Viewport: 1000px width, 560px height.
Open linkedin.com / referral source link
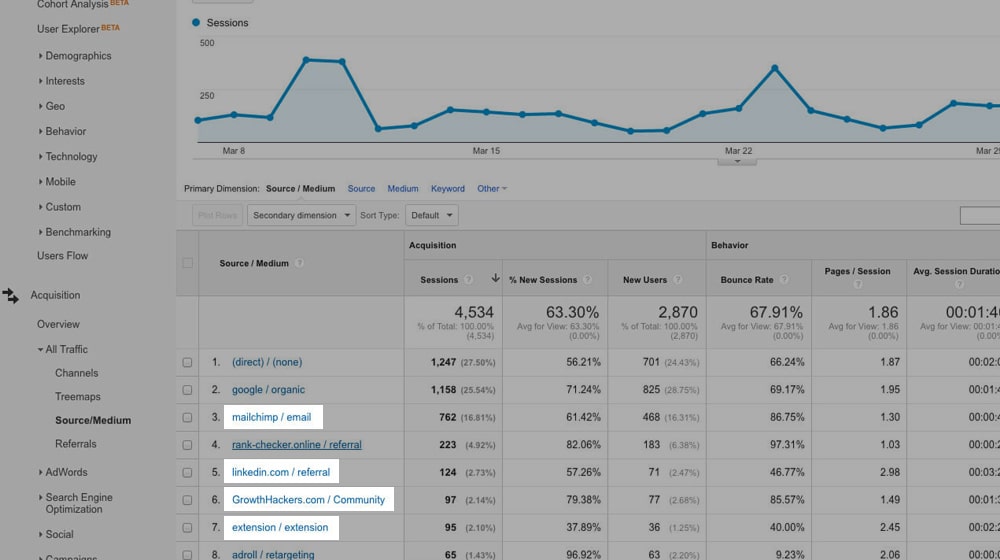click(281, 473)
